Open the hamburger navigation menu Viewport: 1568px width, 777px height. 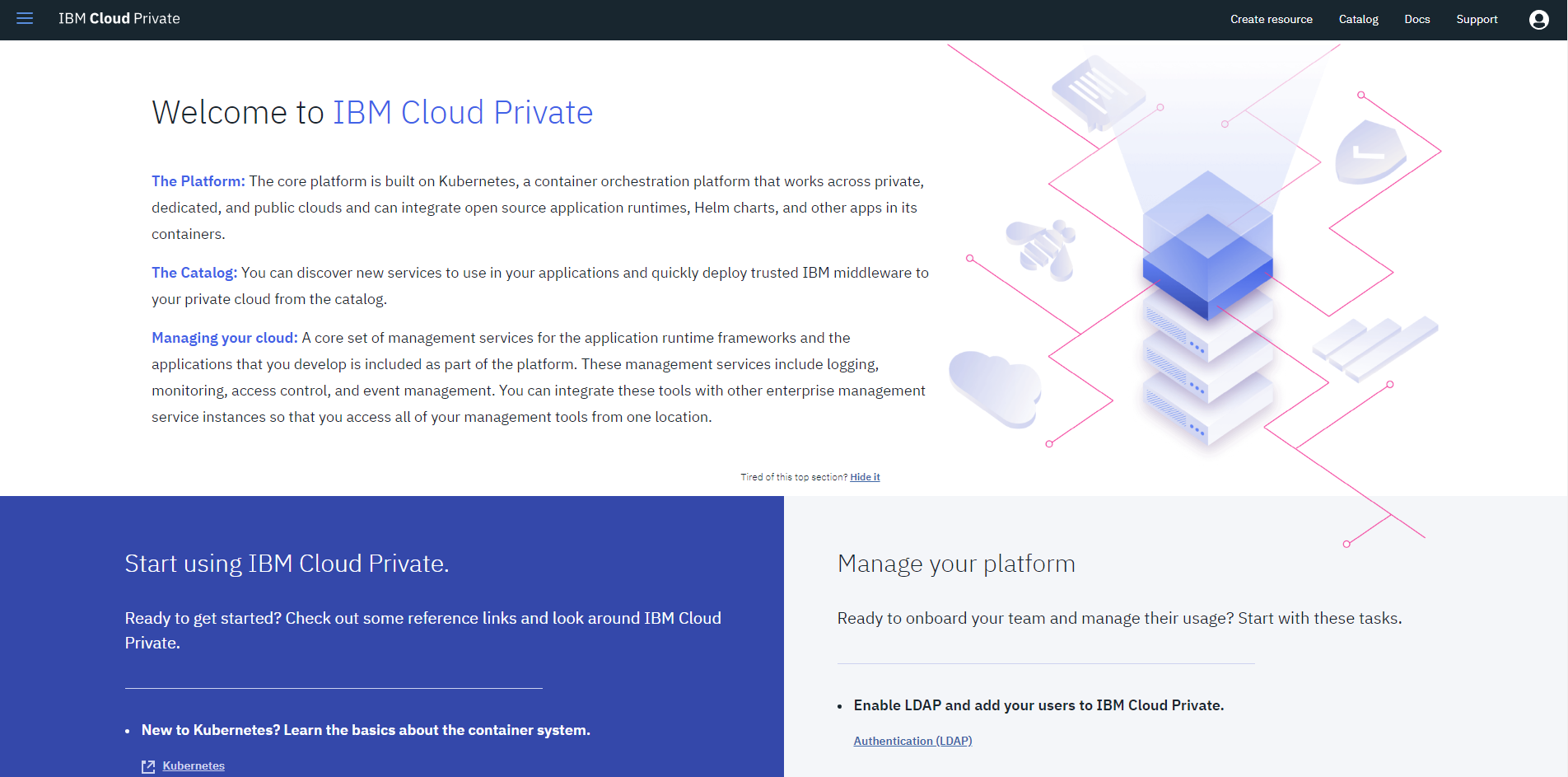[25, 19]
